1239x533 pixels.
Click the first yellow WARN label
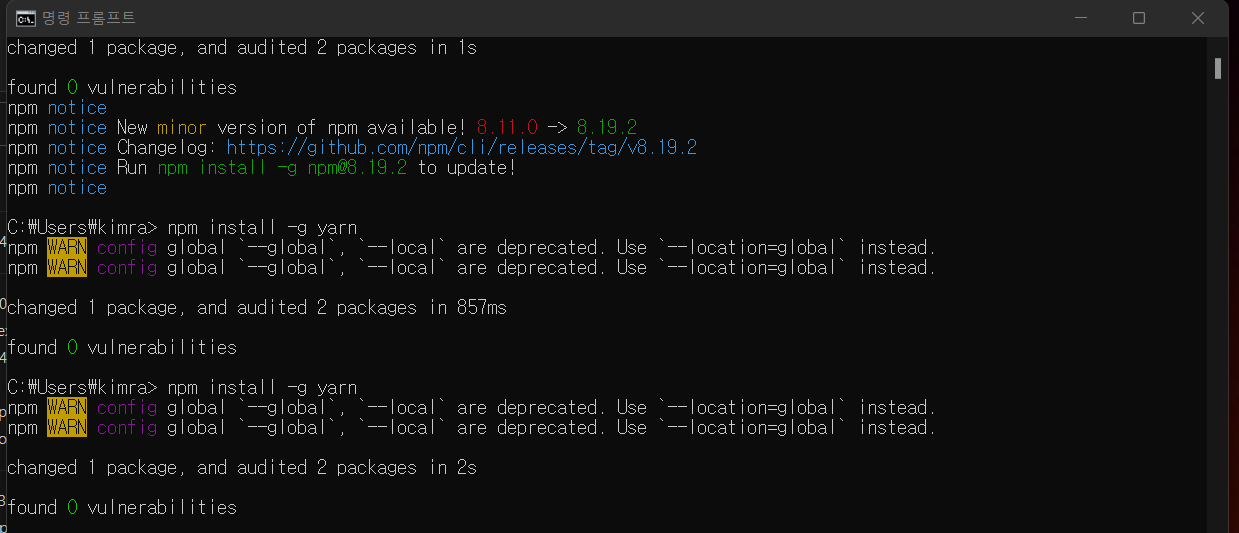pyautogui.click(x=67, y=248)
